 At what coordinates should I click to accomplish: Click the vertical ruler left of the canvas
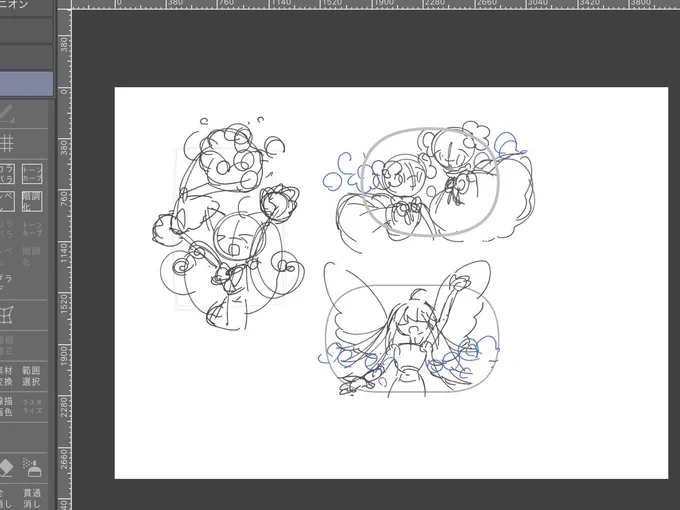[x=64, y=260]
